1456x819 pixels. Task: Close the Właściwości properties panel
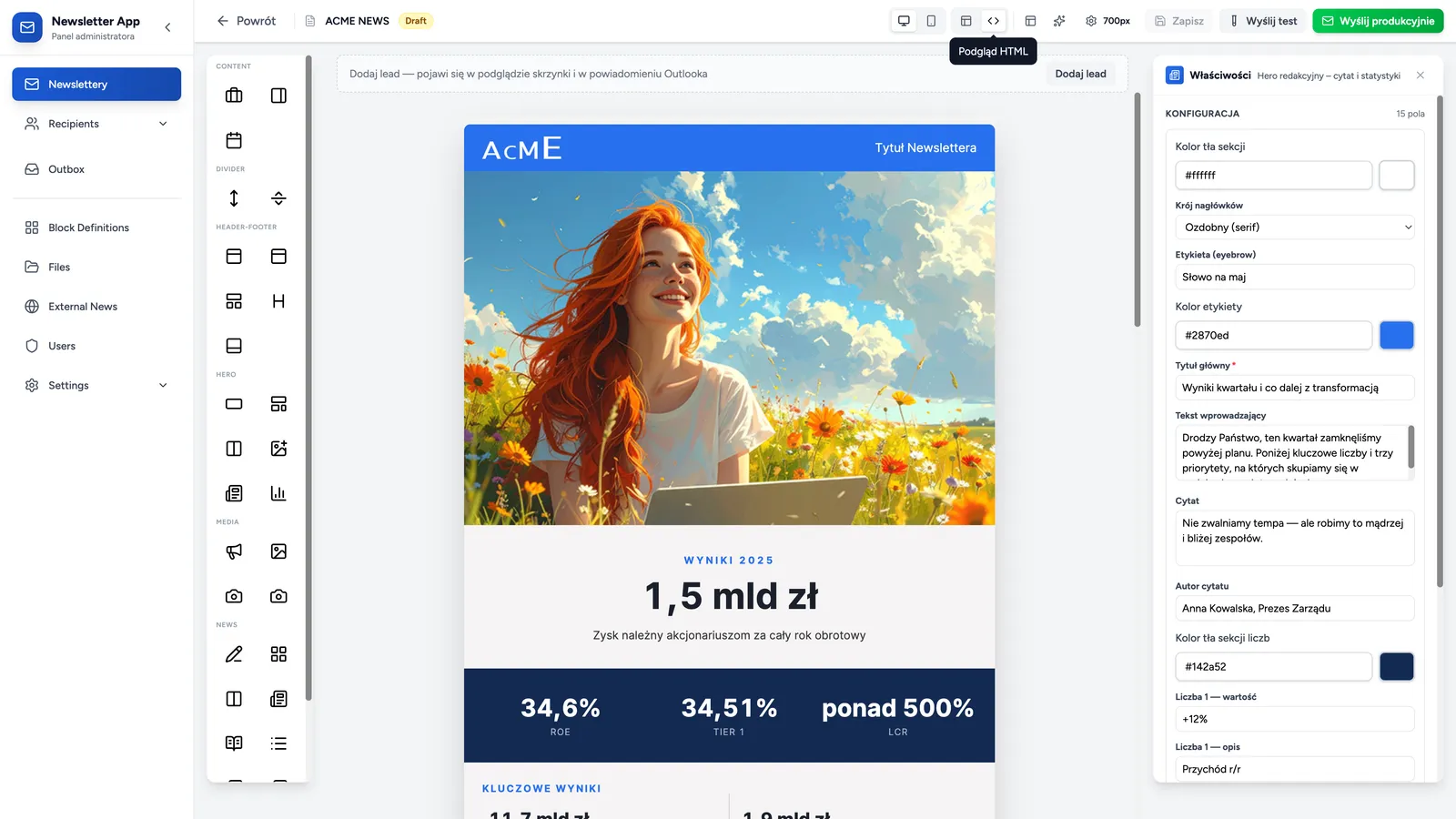tap(1421, 76)
